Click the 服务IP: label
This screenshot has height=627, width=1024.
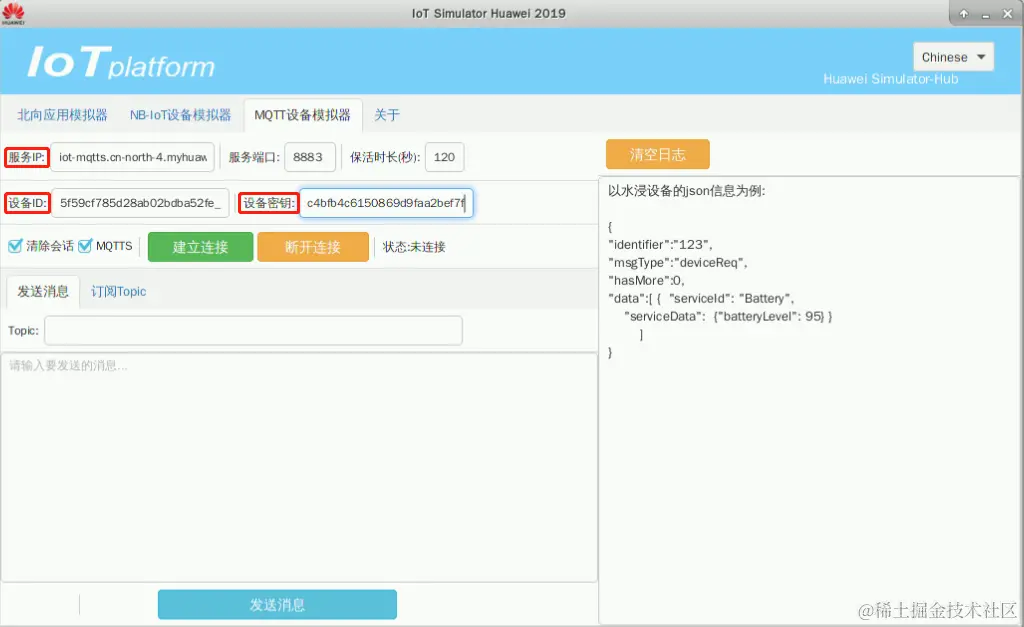pyautogui.click(x=27, y=157)
